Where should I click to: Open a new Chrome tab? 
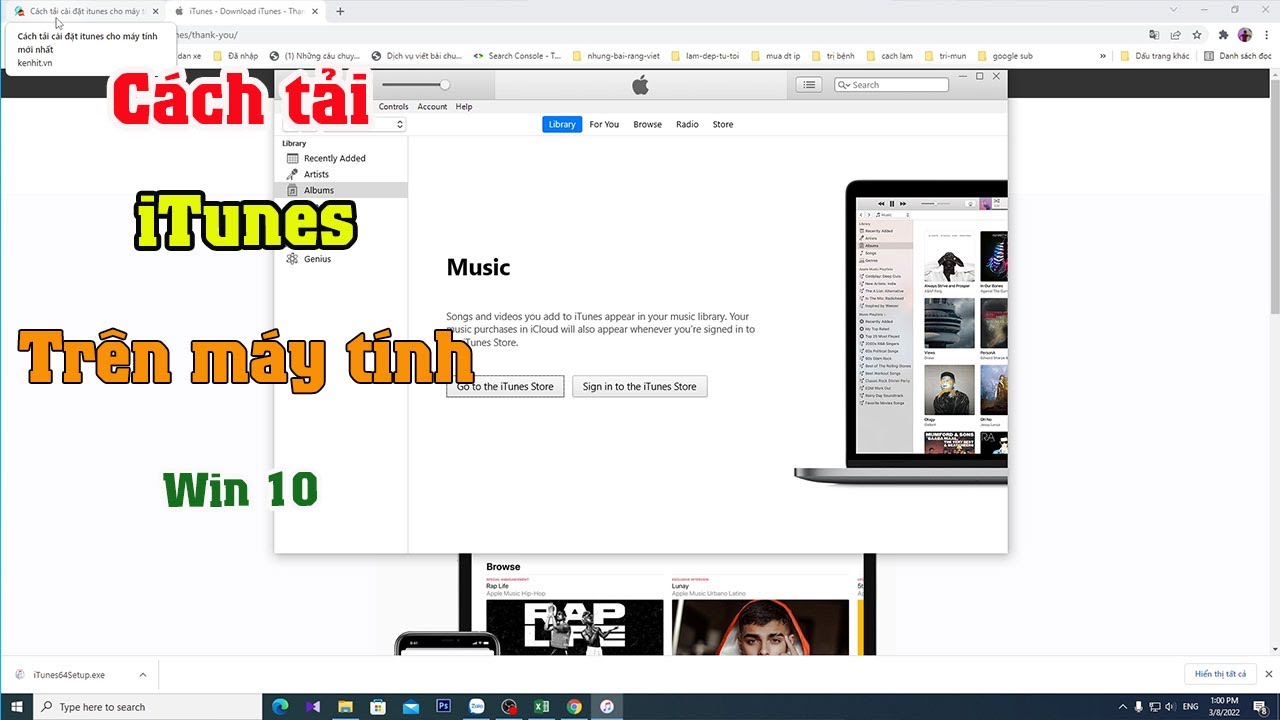click(x=340, y=11)
